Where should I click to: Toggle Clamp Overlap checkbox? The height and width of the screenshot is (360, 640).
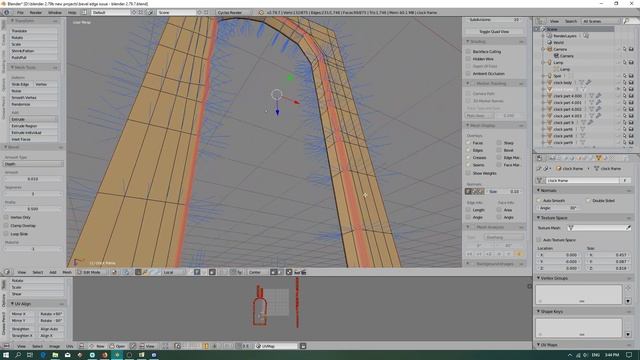click(x=6, y=225)
